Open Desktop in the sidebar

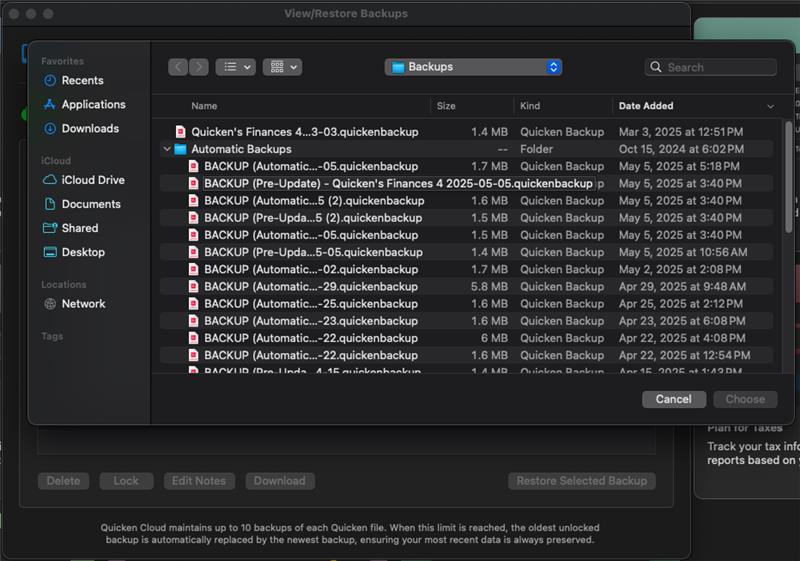tap(74, 252)
